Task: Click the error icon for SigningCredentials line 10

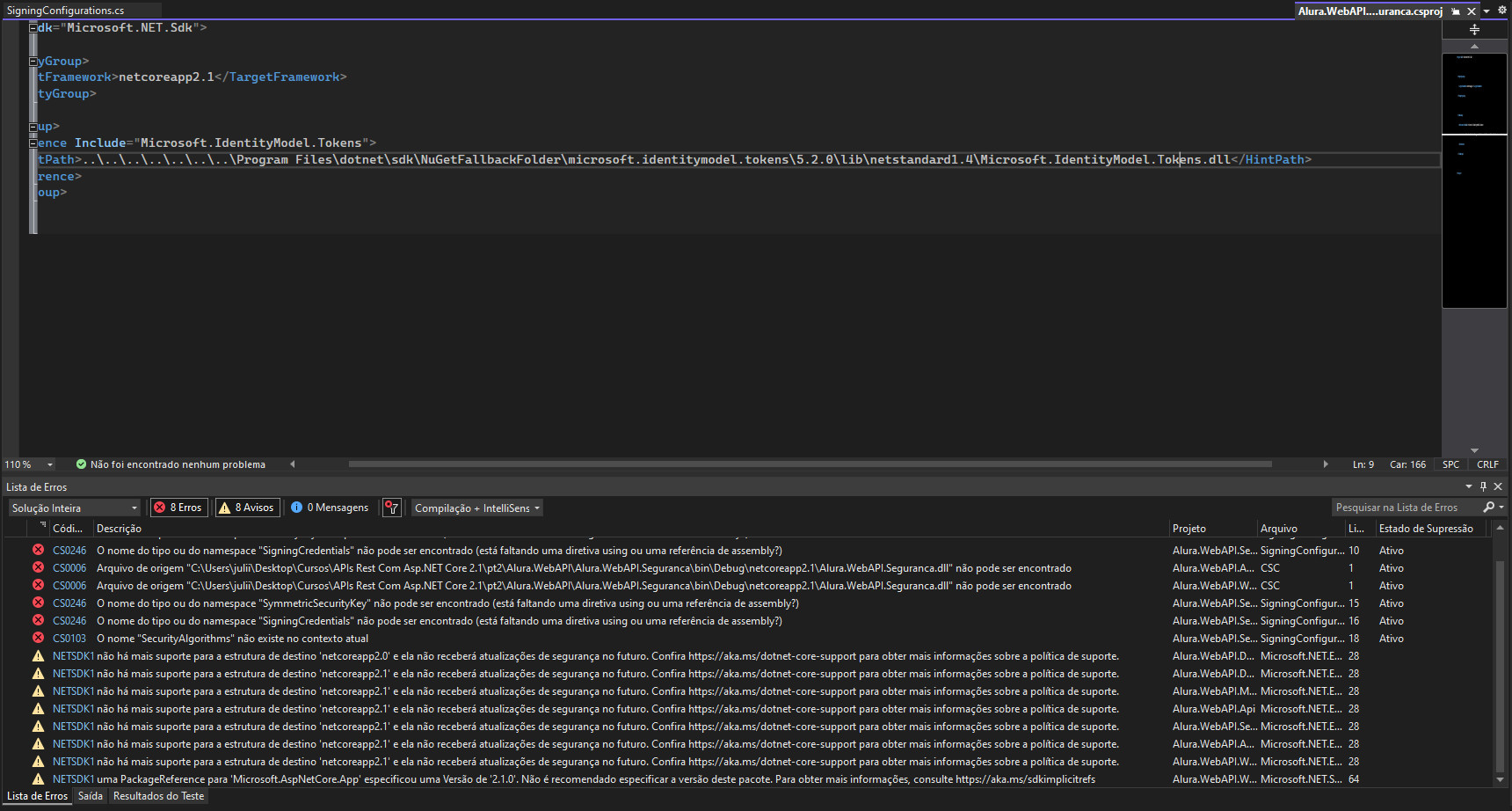Action: pyautogui.click(x=38, y=550)
